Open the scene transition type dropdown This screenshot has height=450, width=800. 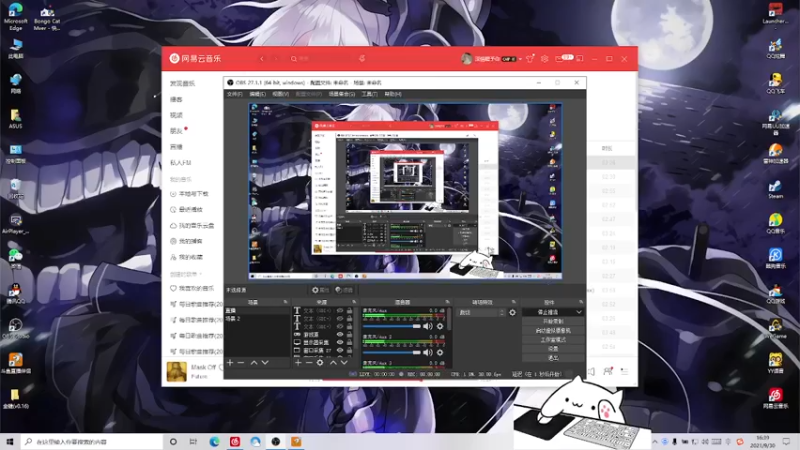481,312
